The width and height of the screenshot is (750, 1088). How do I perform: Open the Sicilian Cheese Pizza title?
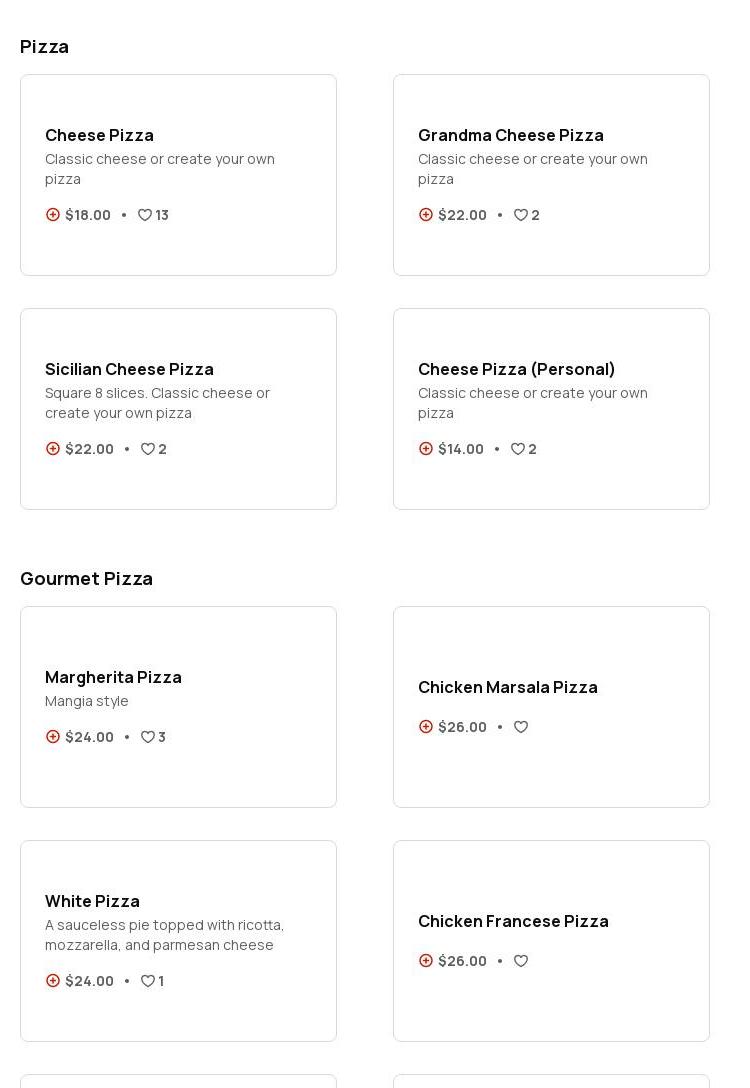(x=129, y=369)
